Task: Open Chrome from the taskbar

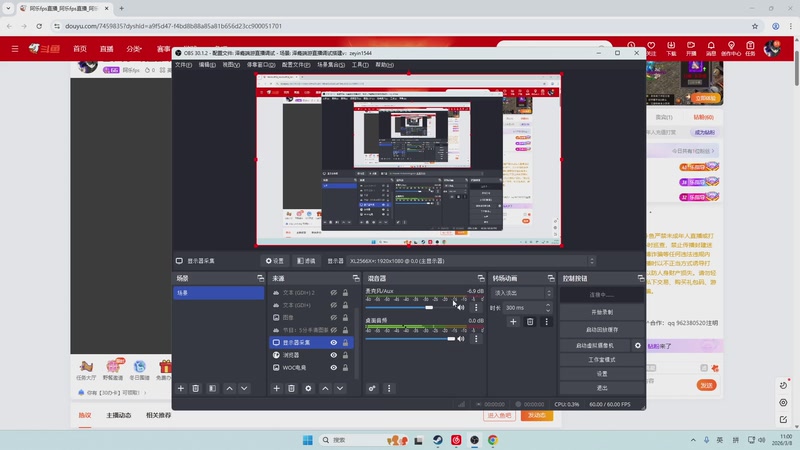Action: click(493, 440)
